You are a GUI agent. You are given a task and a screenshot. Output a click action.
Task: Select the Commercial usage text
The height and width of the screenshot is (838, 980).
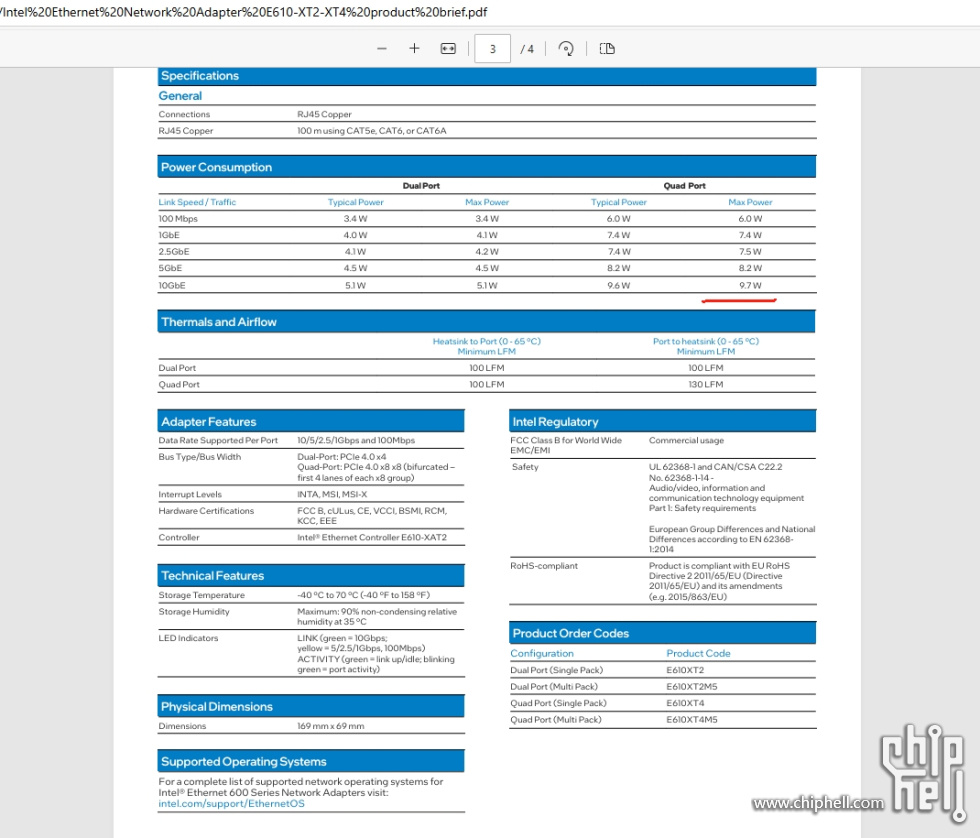[x=686, y=441]
